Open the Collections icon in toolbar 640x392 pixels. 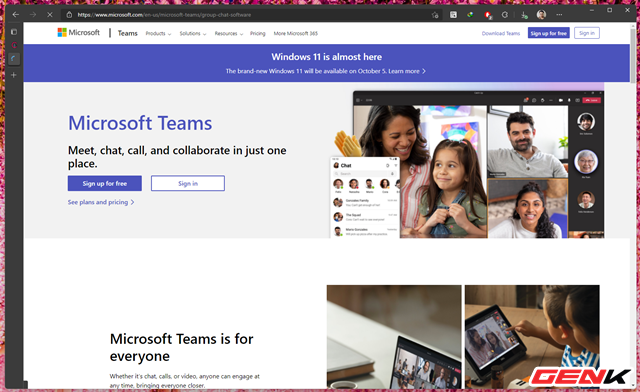pyautogui.click(x=453, y=15)
